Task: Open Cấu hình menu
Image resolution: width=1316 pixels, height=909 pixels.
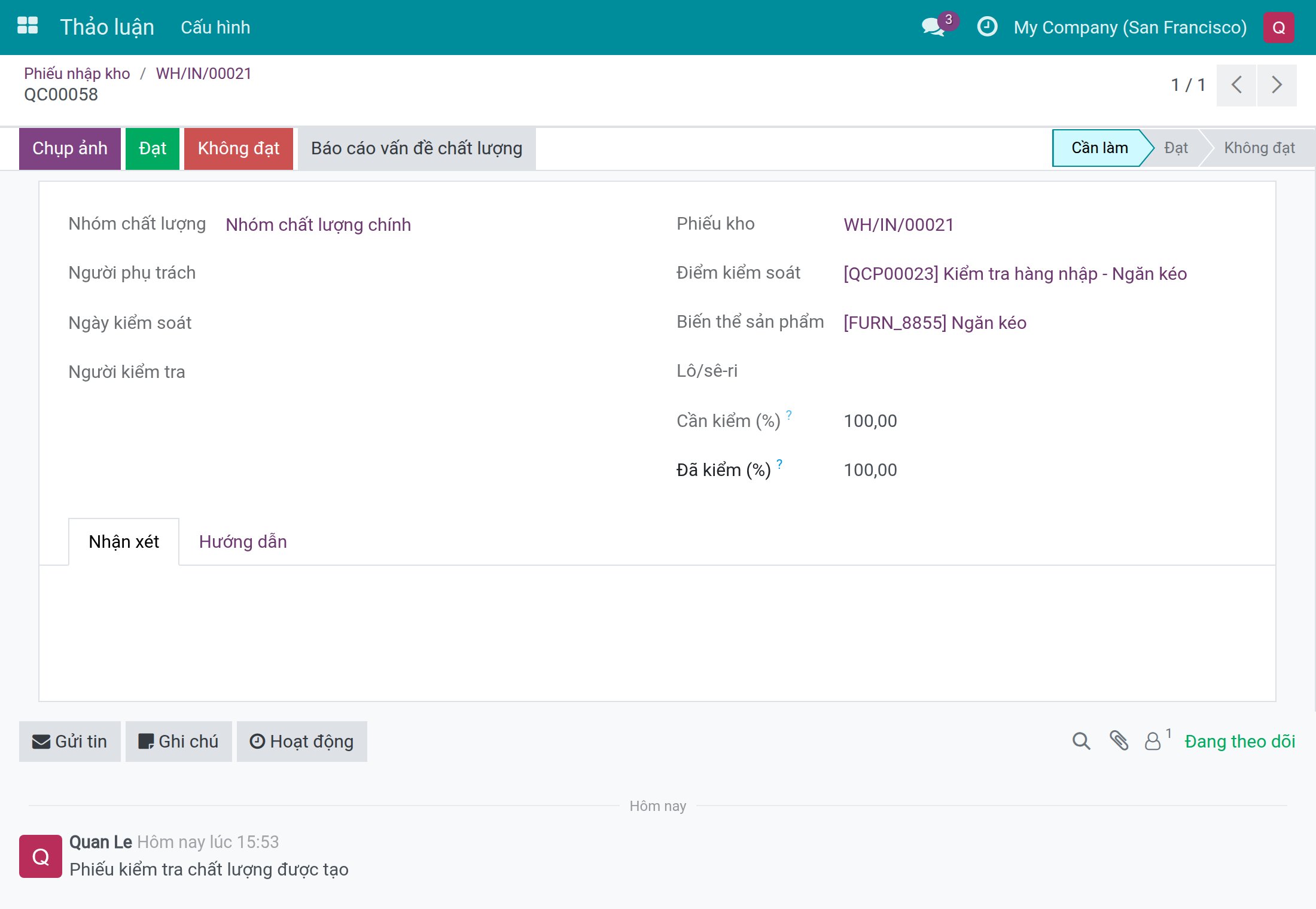Action: tap(215, 28)
